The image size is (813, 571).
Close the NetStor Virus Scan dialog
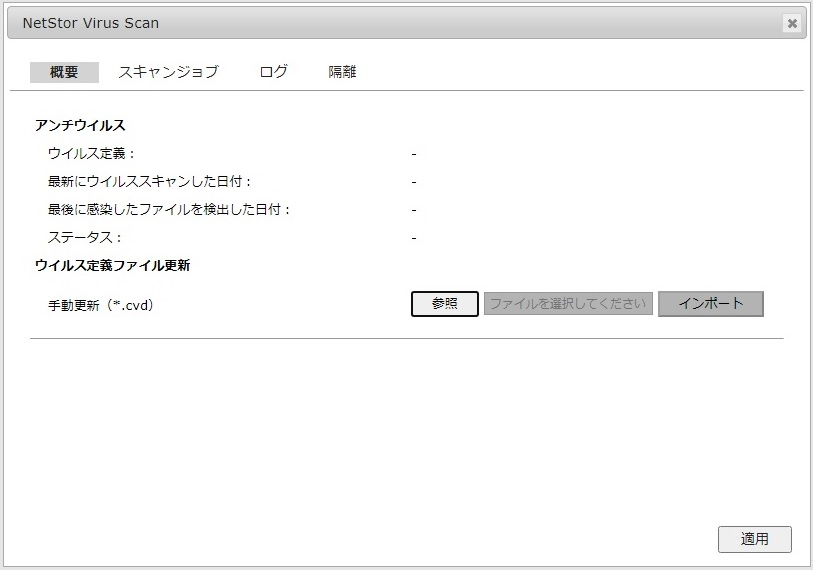[792, 23]
